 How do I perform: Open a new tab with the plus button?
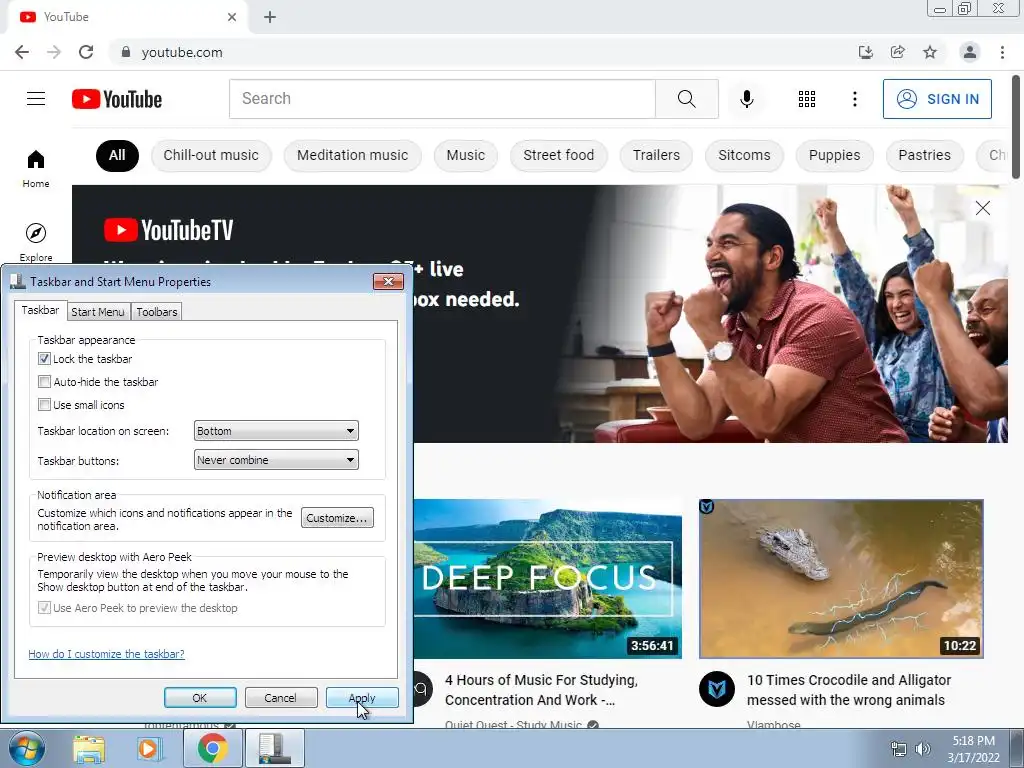[x=270, y=17]
